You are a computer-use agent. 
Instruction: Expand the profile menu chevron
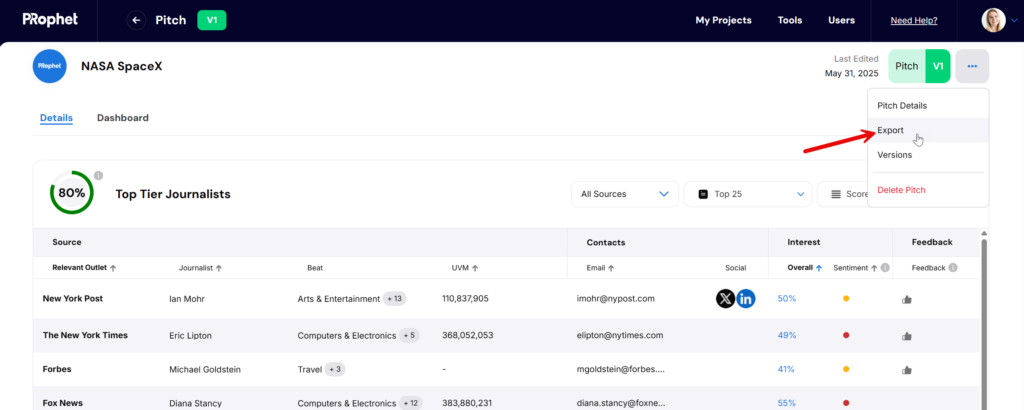(x=1014, y=21)
